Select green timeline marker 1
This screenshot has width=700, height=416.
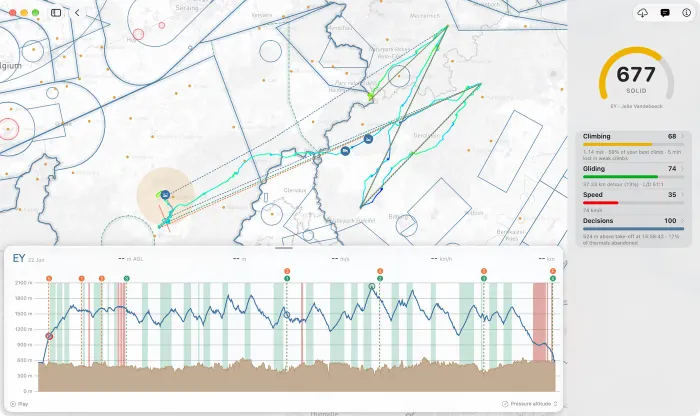pos(287,279)
